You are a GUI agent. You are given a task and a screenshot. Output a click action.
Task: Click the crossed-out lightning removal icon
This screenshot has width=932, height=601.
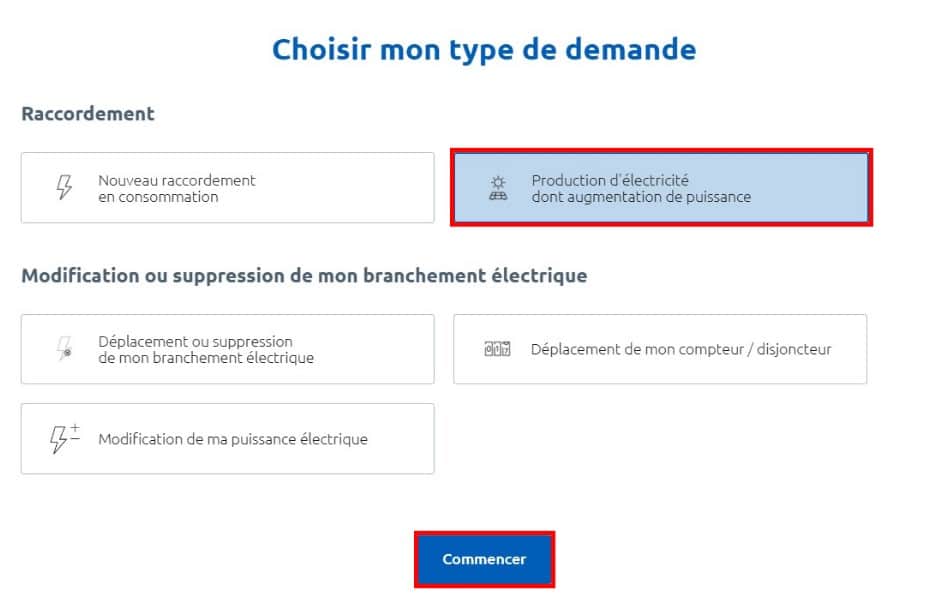tap(64, 349)
